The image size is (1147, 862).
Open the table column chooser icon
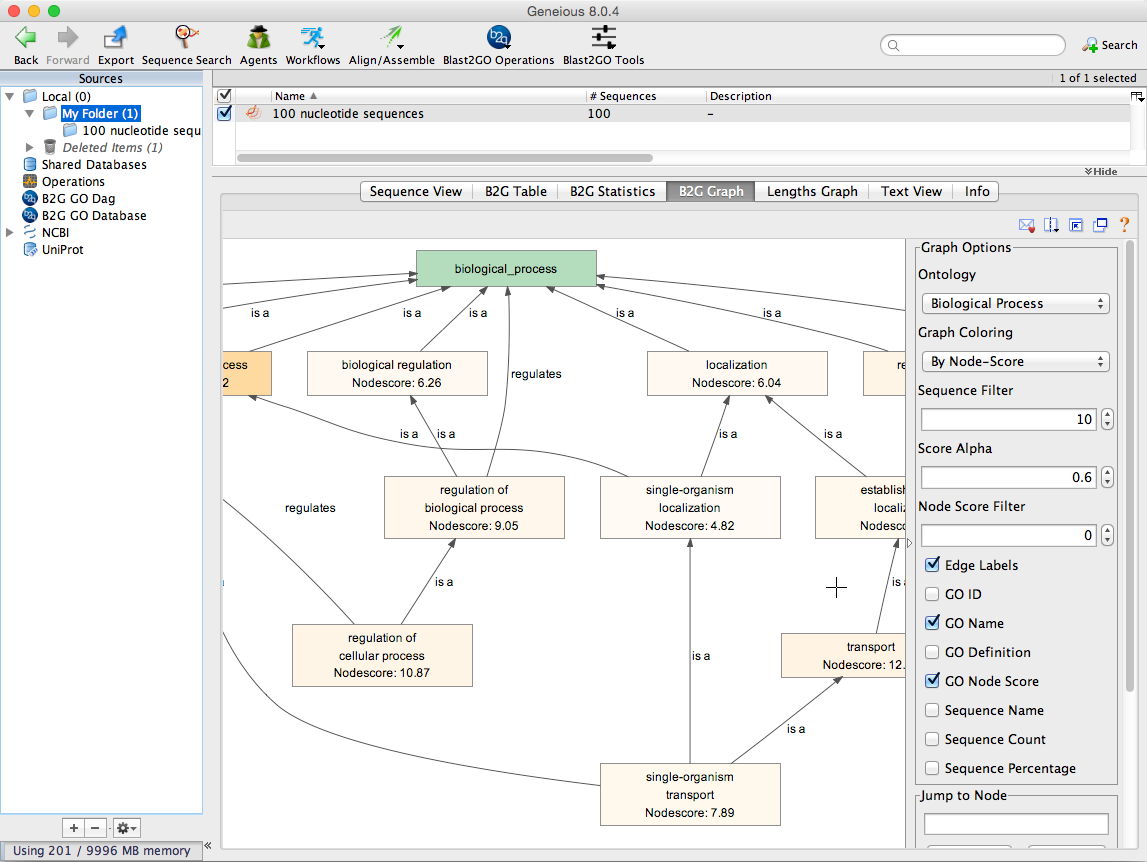(1137, 97)
